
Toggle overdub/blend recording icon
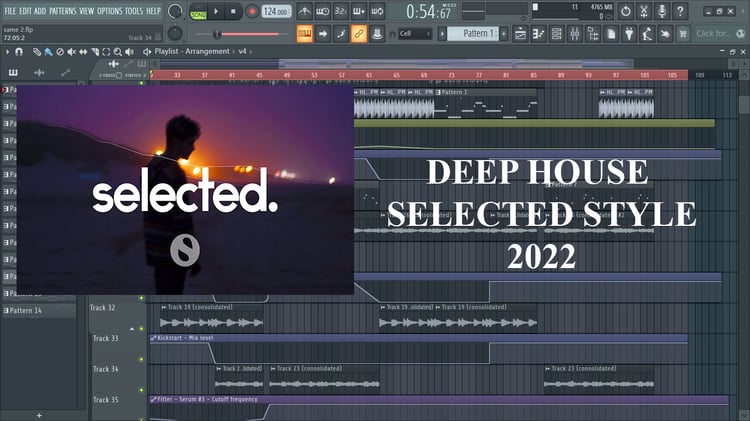[359, 11]
